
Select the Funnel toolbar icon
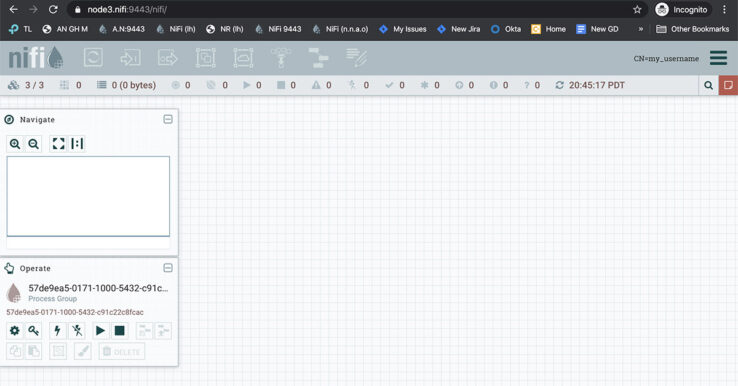(281, 58)
